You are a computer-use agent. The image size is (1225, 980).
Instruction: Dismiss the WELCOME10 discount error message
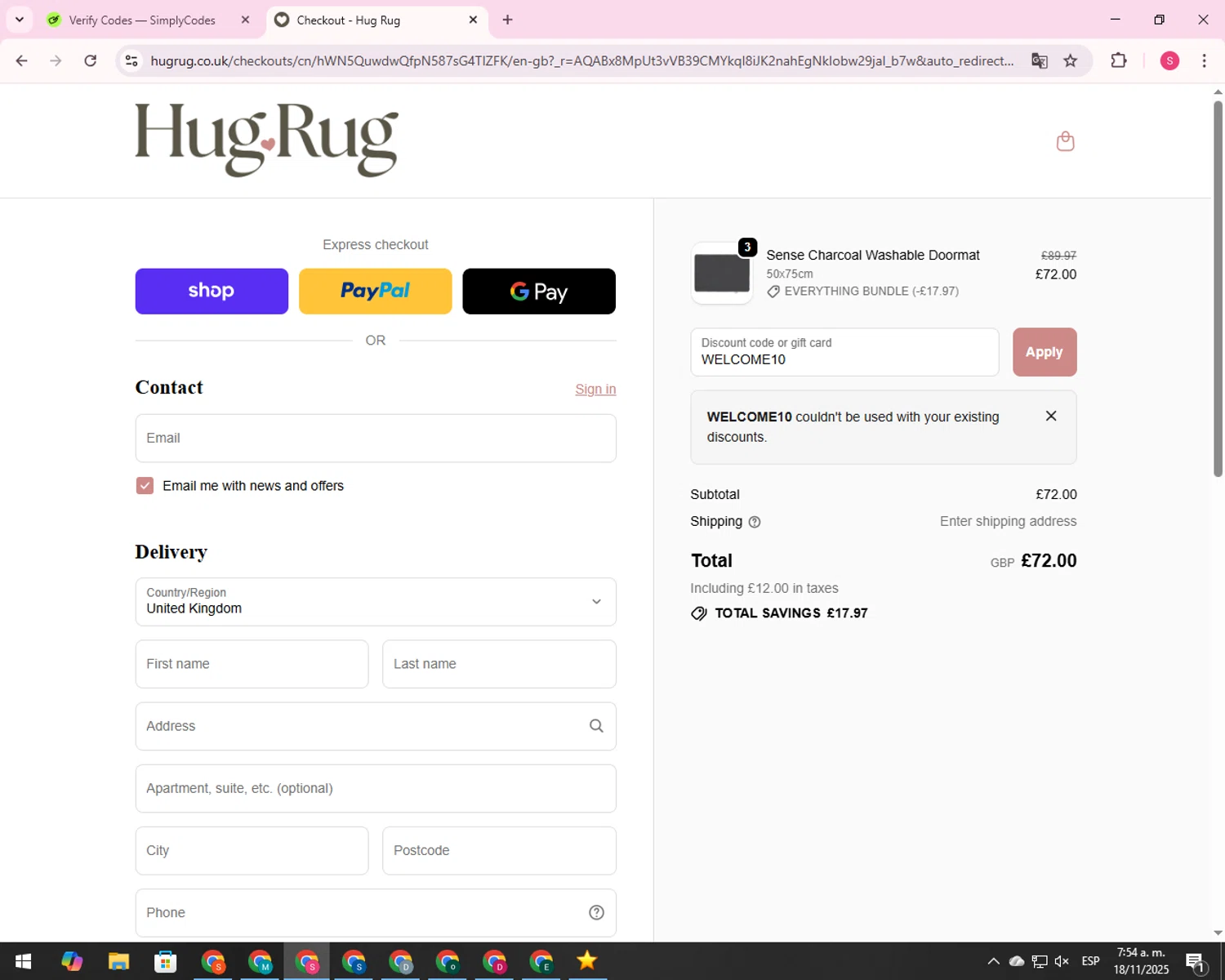pyautogui.click(x=1051, y=416)
